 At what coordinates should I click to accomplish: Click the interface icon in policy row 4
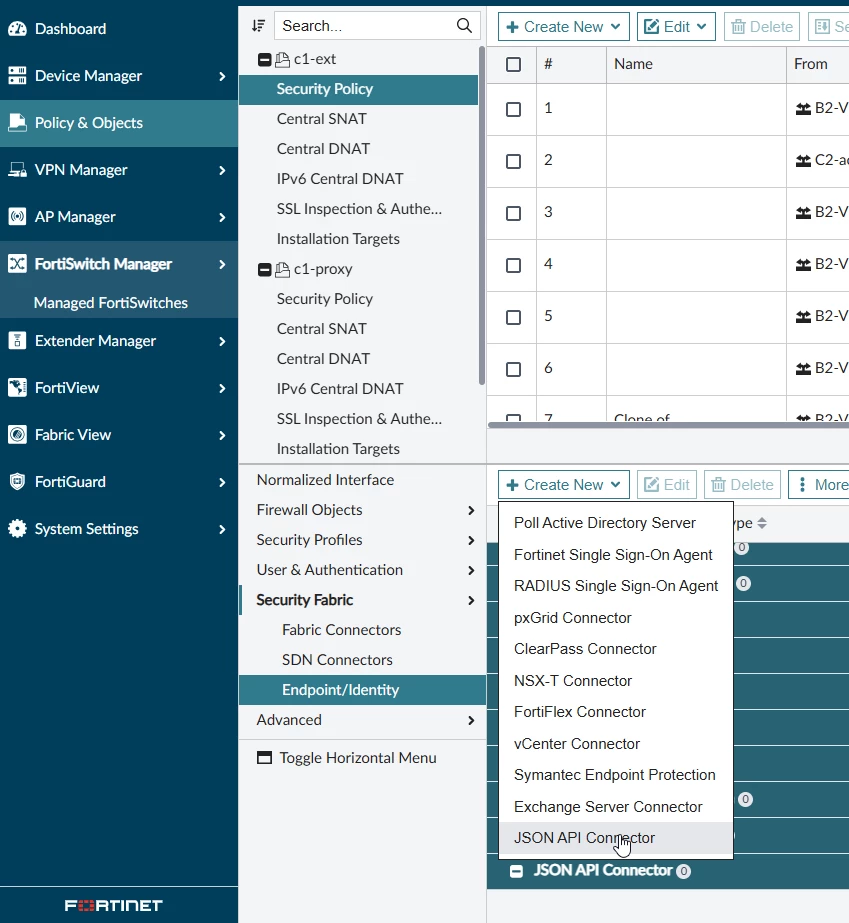(x=803, y=264)
